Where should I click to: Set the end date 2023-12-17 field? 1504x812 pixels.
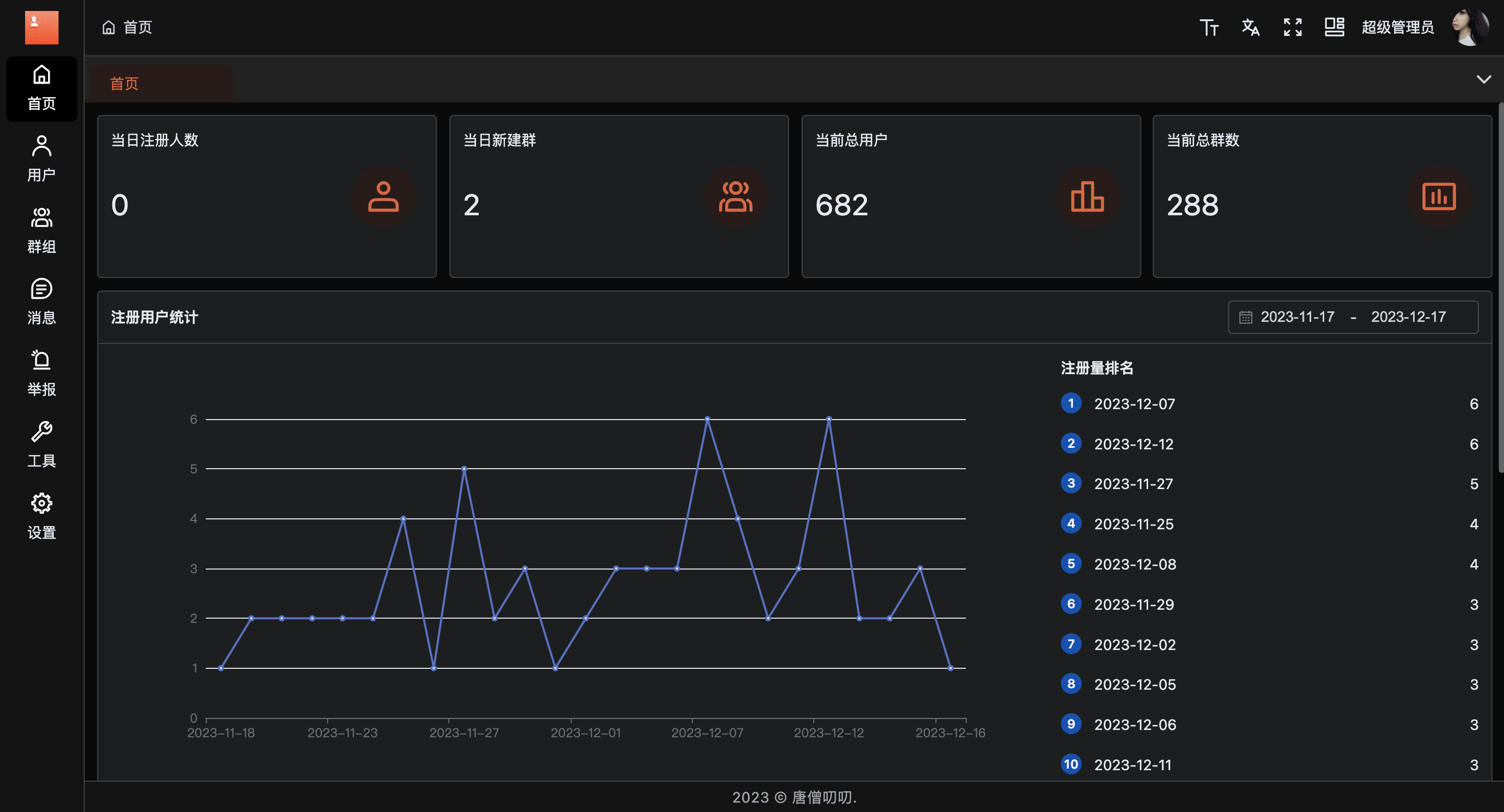(1408, 317)
